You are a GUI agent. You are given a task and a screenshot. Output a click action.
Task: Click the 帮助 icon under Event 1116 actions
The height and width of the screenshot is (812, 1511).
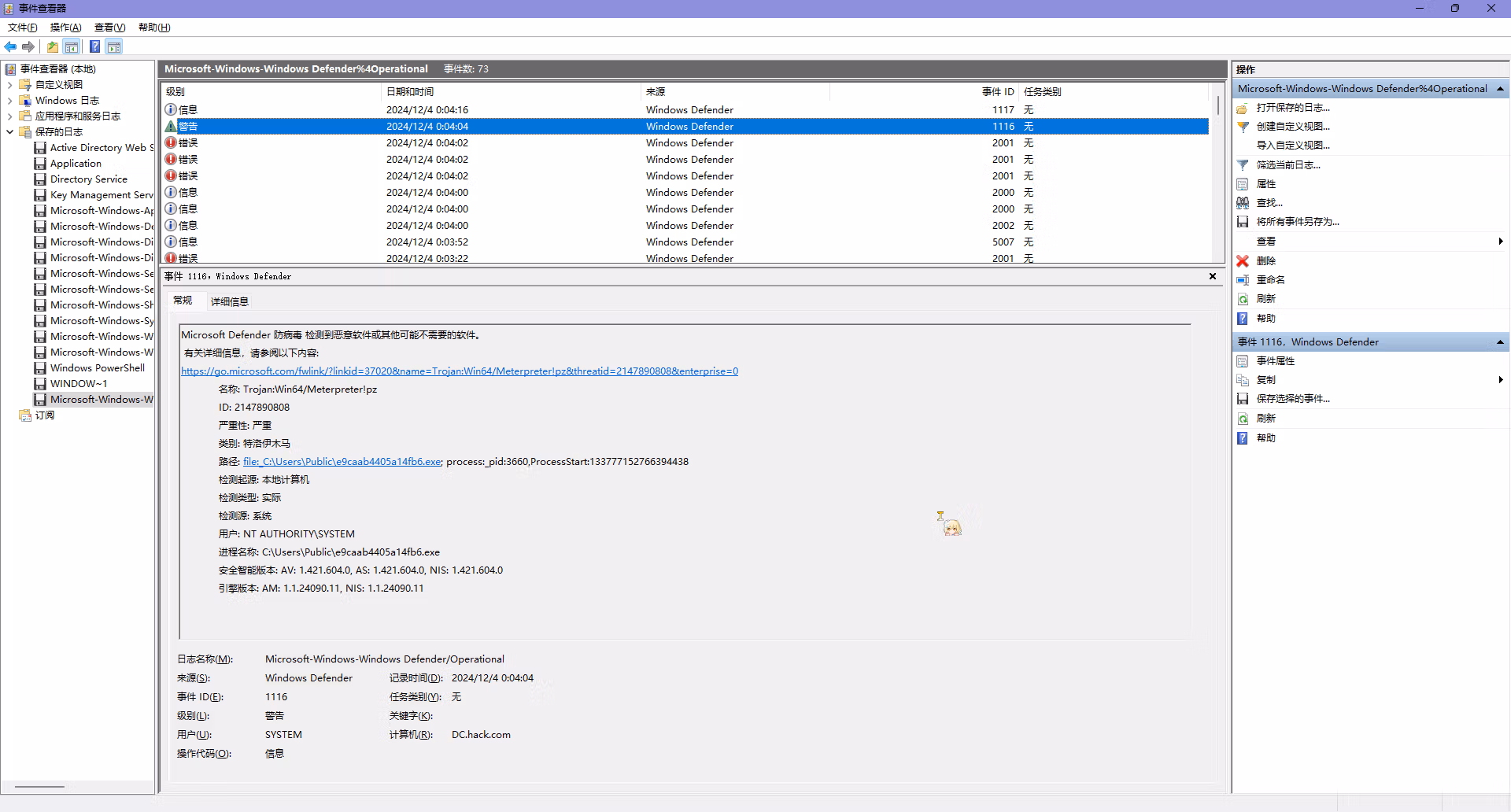1243,438
